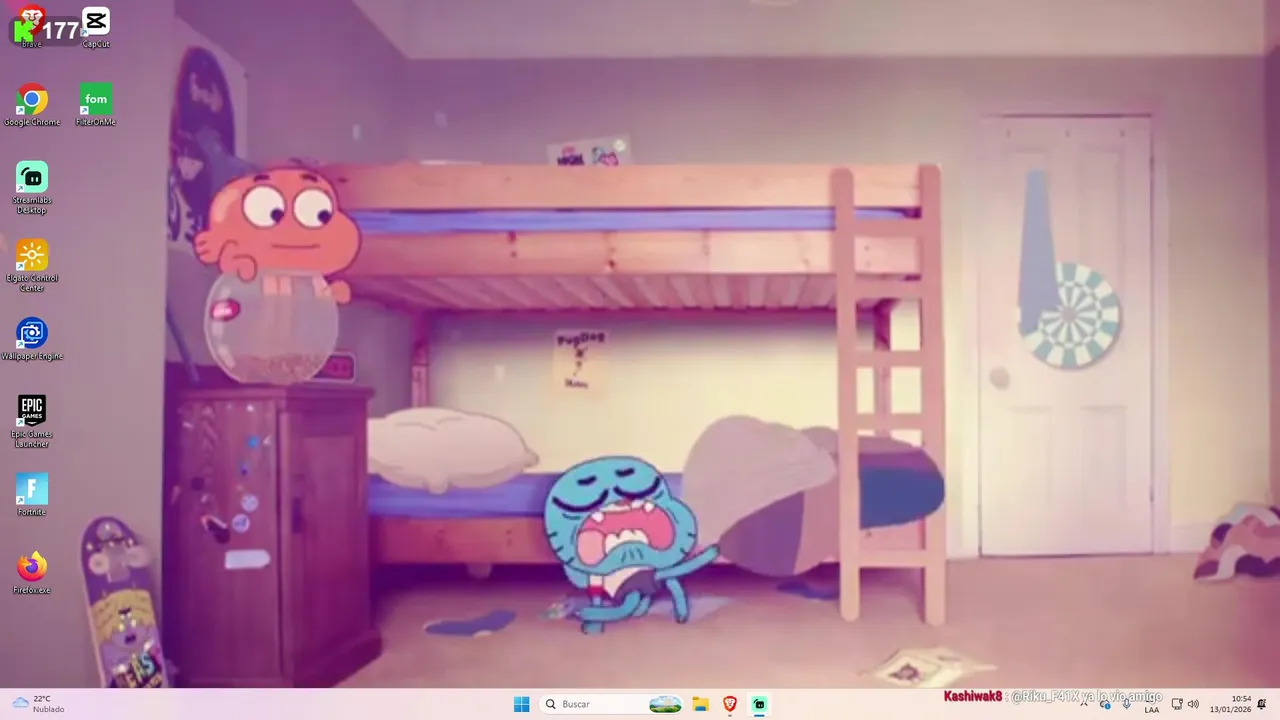
Task: Select the FilterOnMe desktop shortcut
Action: (96, 105)
